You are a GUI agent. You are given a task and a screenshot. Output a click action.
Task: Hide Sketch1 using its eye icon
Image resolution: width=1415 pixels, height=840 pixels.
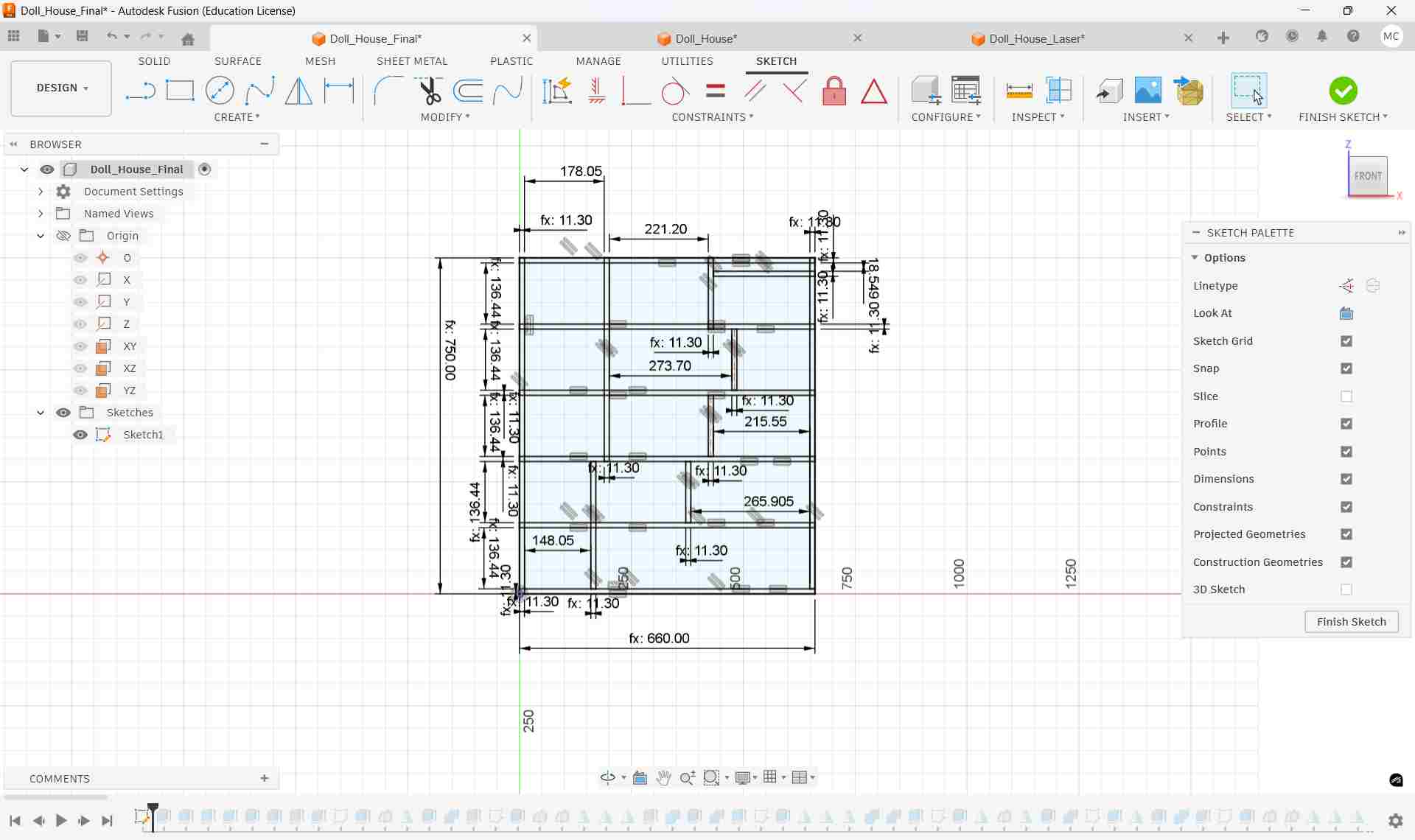[80, 435]
